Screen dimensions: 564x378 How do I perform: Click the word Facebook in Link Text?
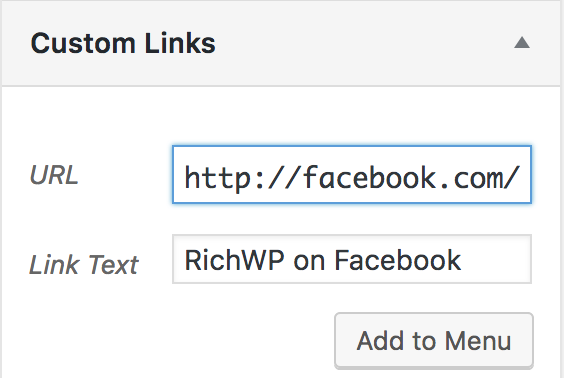[397, 260]
